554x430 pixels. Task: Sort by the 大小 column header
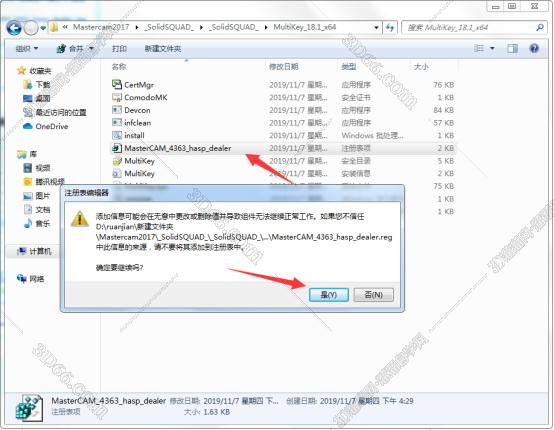[421, 66]
